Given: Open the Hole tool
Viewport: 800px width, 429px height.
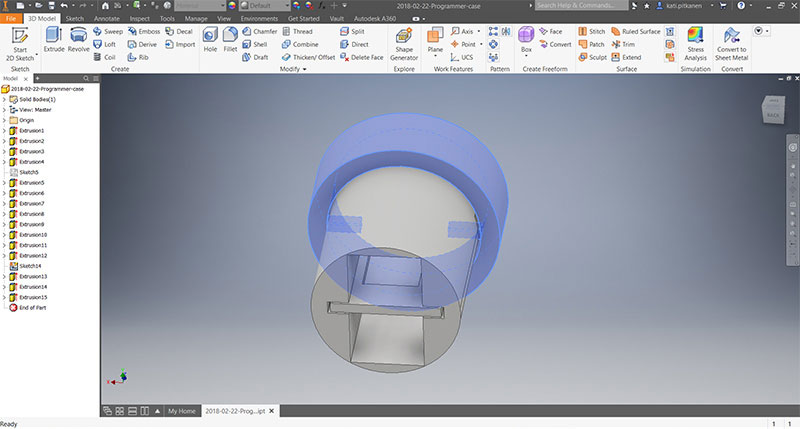Looking at the screenshot, I should 210,40.
